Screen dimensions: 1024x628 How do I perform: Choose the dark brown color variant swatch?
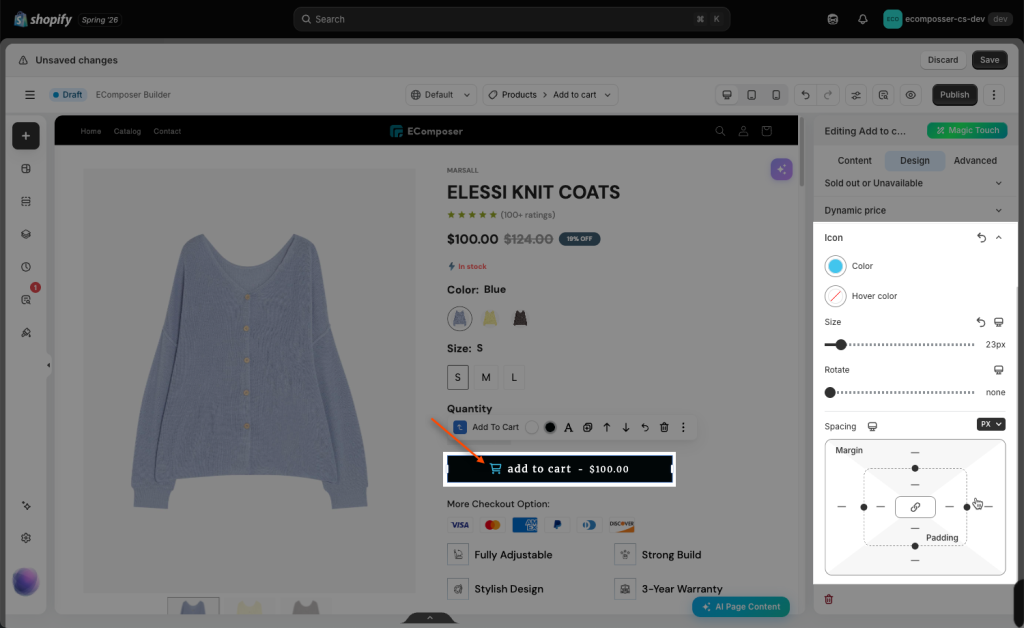click(x=520, y=319)
